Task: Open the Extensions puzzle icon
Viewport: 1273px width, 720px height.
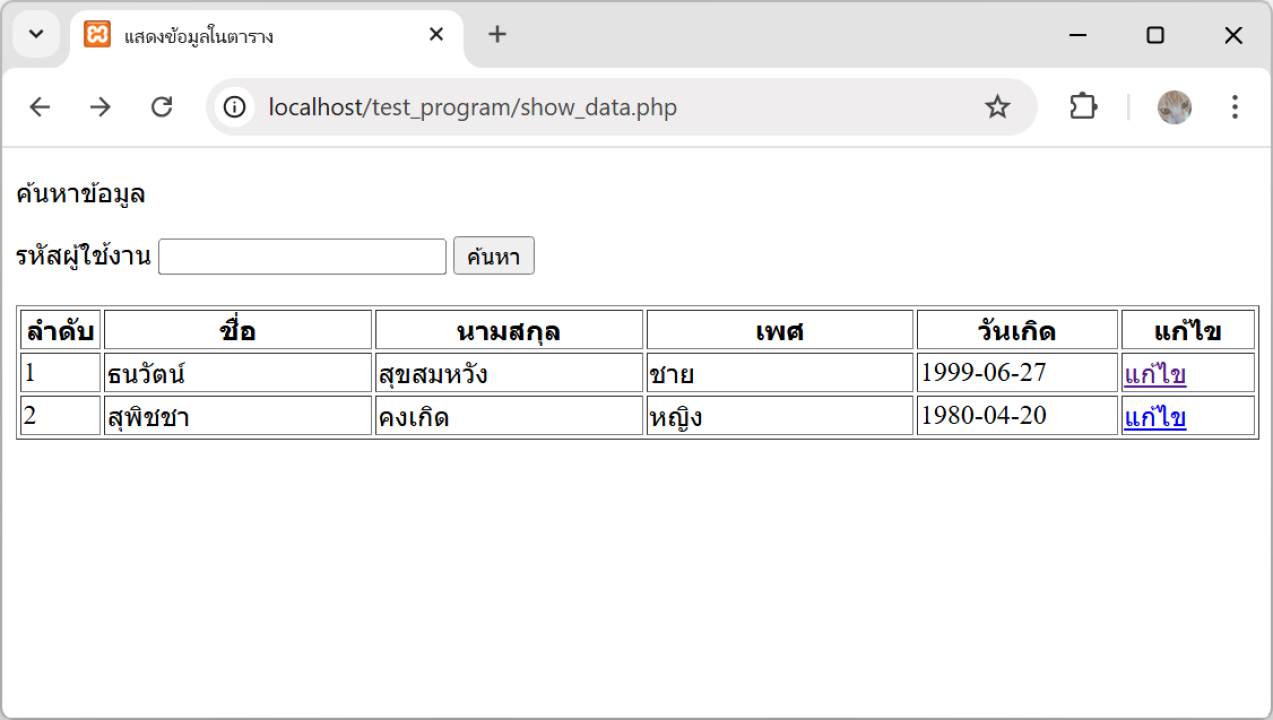Action: tap(1083, 107)
